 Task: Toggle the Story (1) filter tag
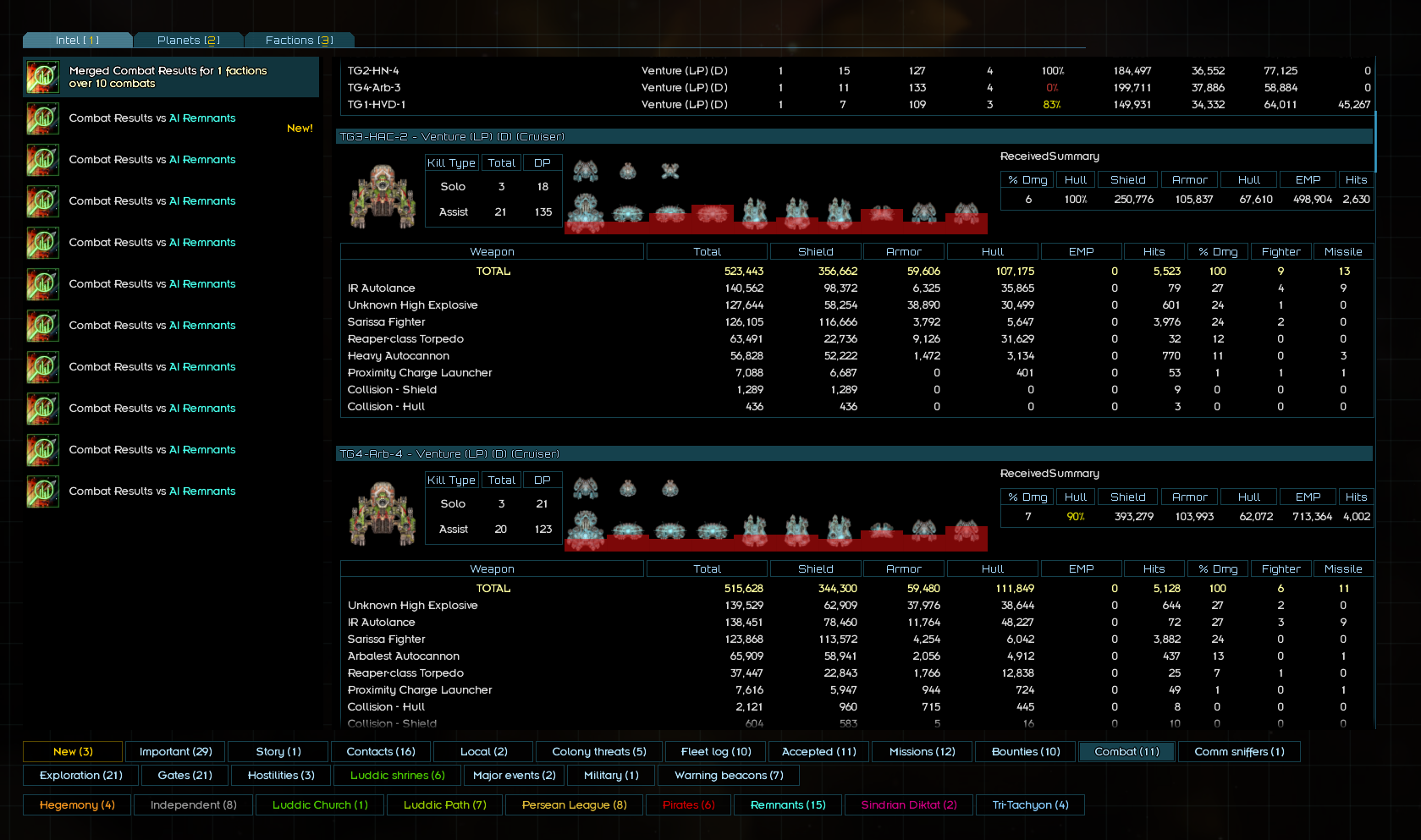(278, 751)
